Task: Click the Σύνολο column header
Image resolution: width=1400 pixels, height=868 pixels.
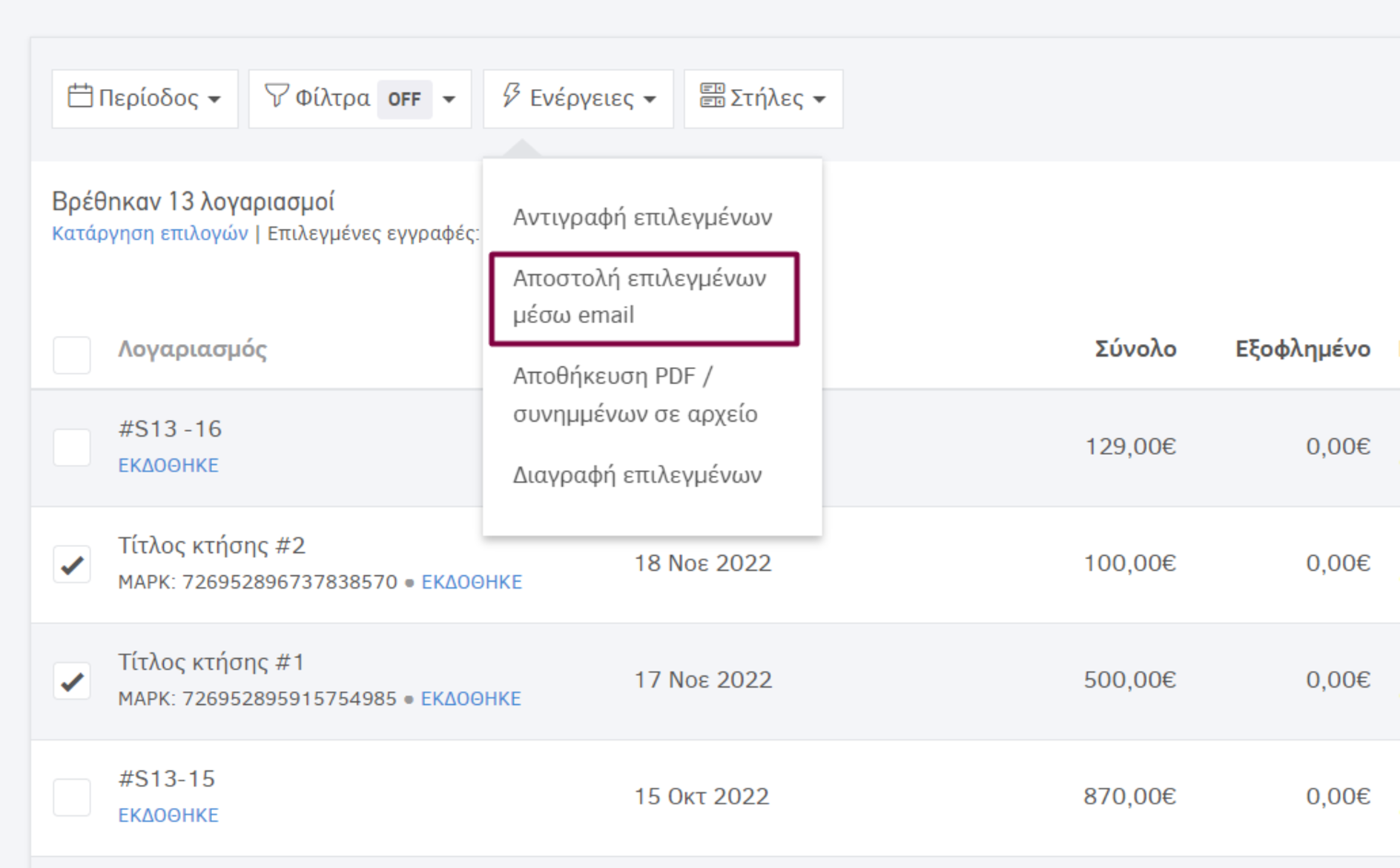Action: 1135,349
